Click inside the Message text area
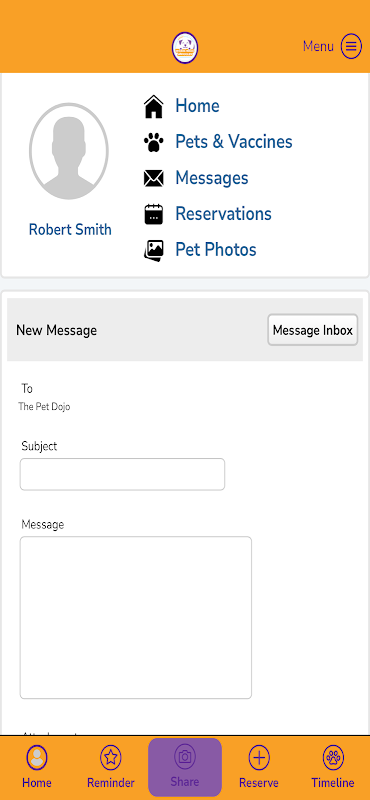The image size is (370, 800). click(x=136, y=617)
